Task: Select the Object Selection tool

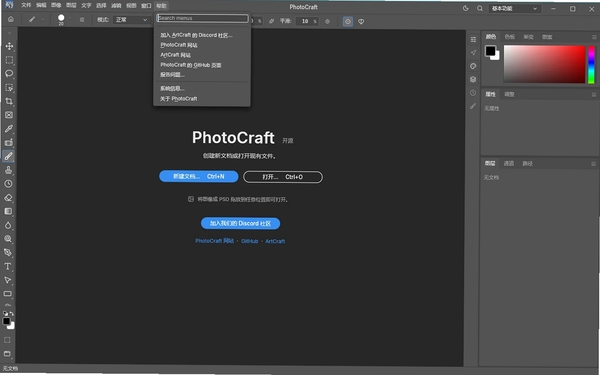Action: point(9,88)
